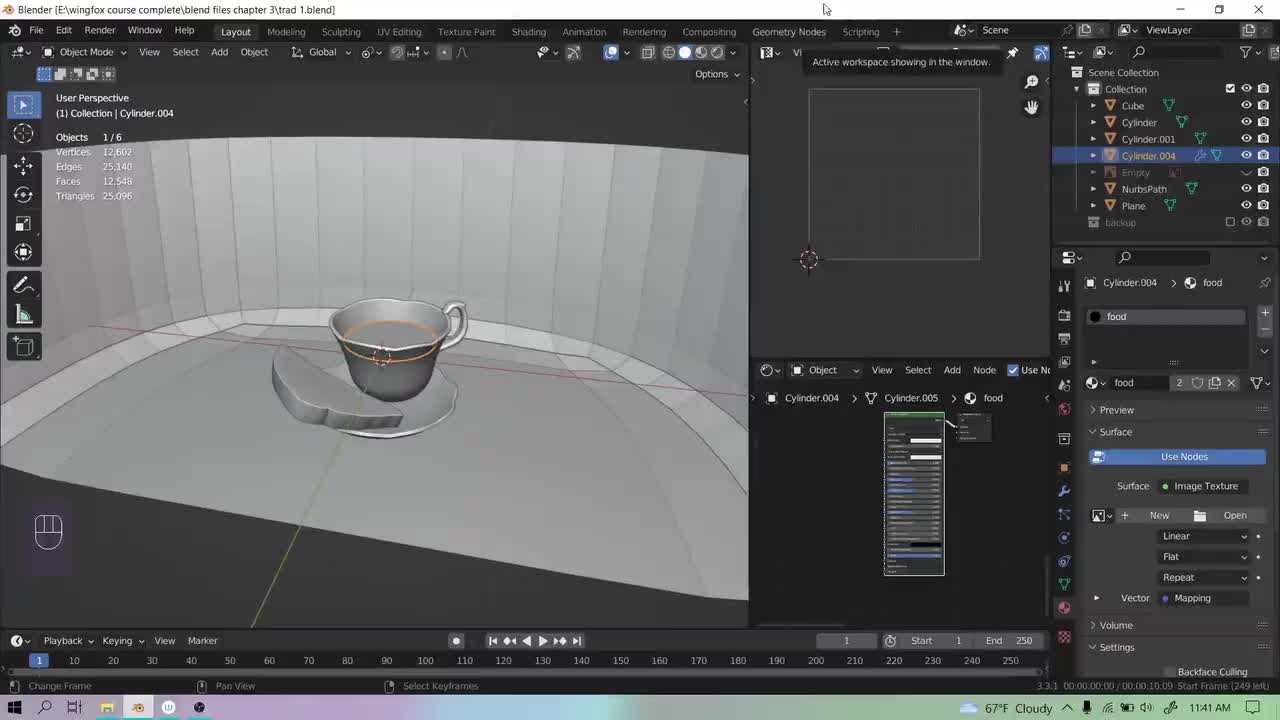
Task: Select the Cursor tool in the toolbar
Action: 23,134
